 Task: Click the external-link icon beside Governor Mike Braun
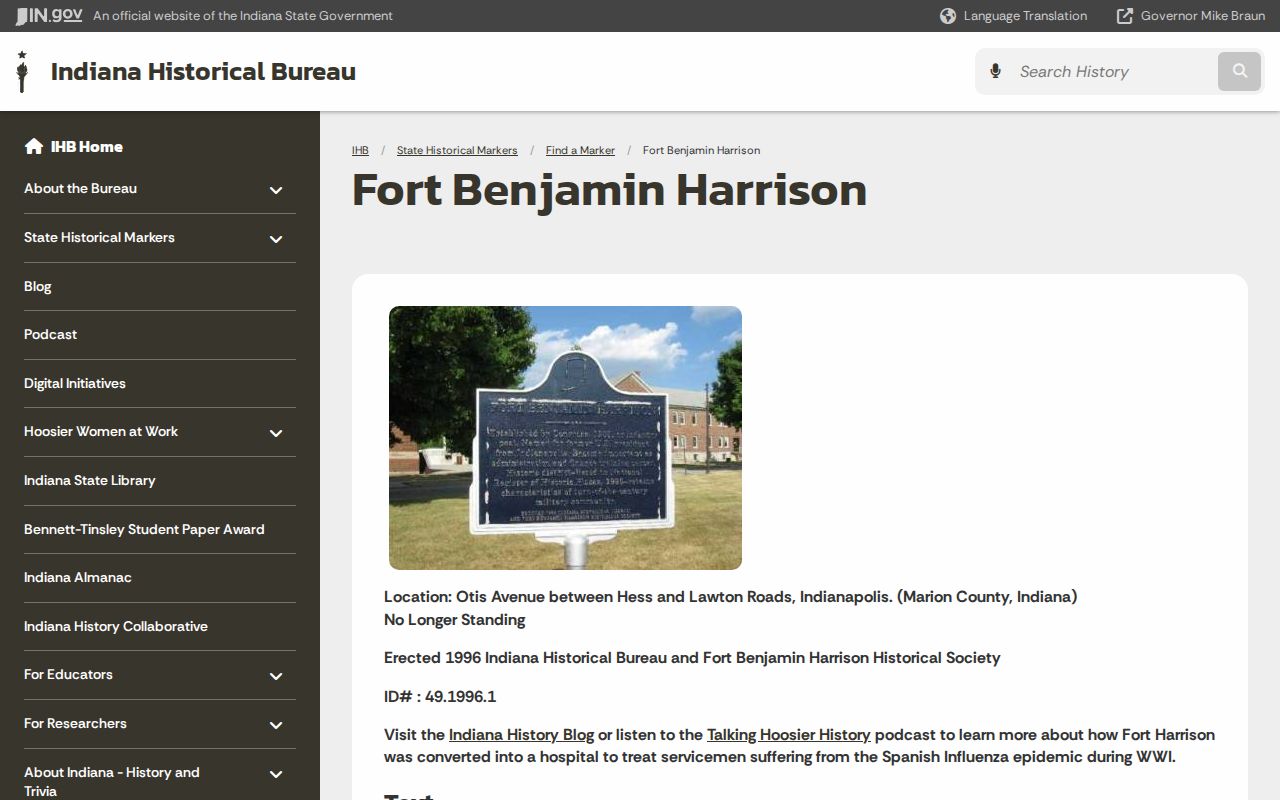[x=1125, y=16]
